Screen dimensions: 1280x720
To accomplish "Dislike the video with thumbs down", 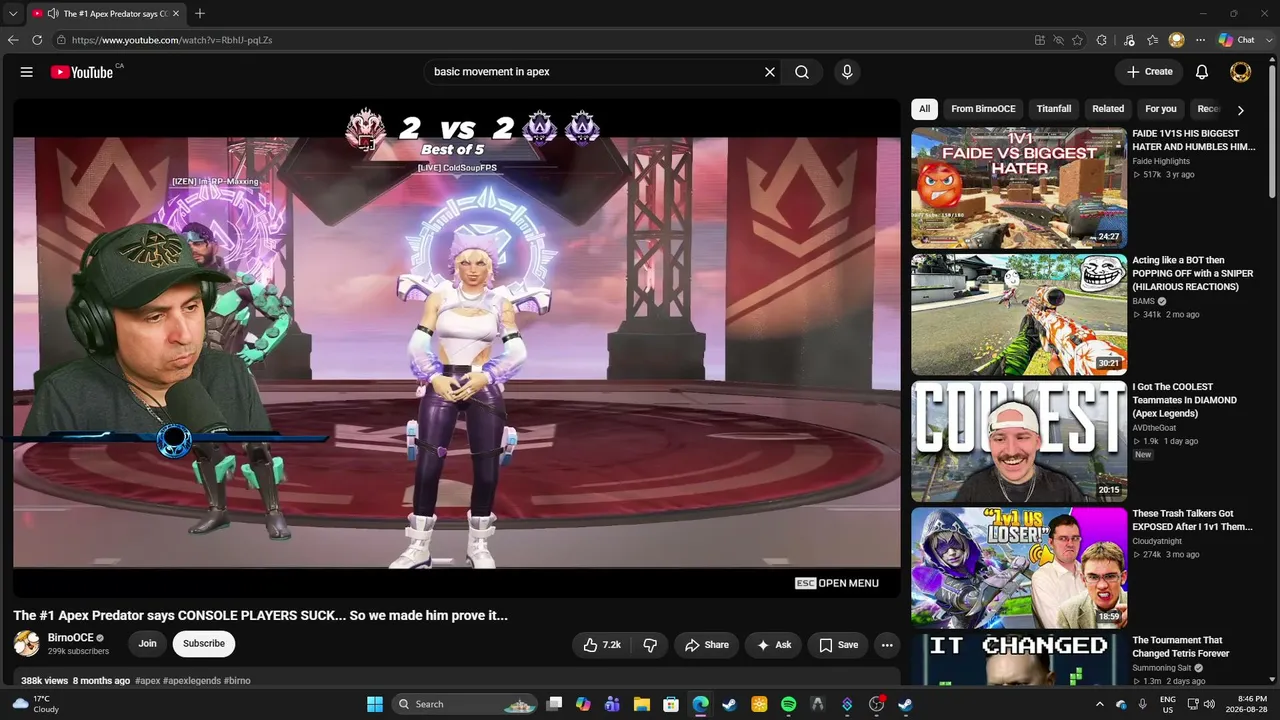I will coord(650,645).
